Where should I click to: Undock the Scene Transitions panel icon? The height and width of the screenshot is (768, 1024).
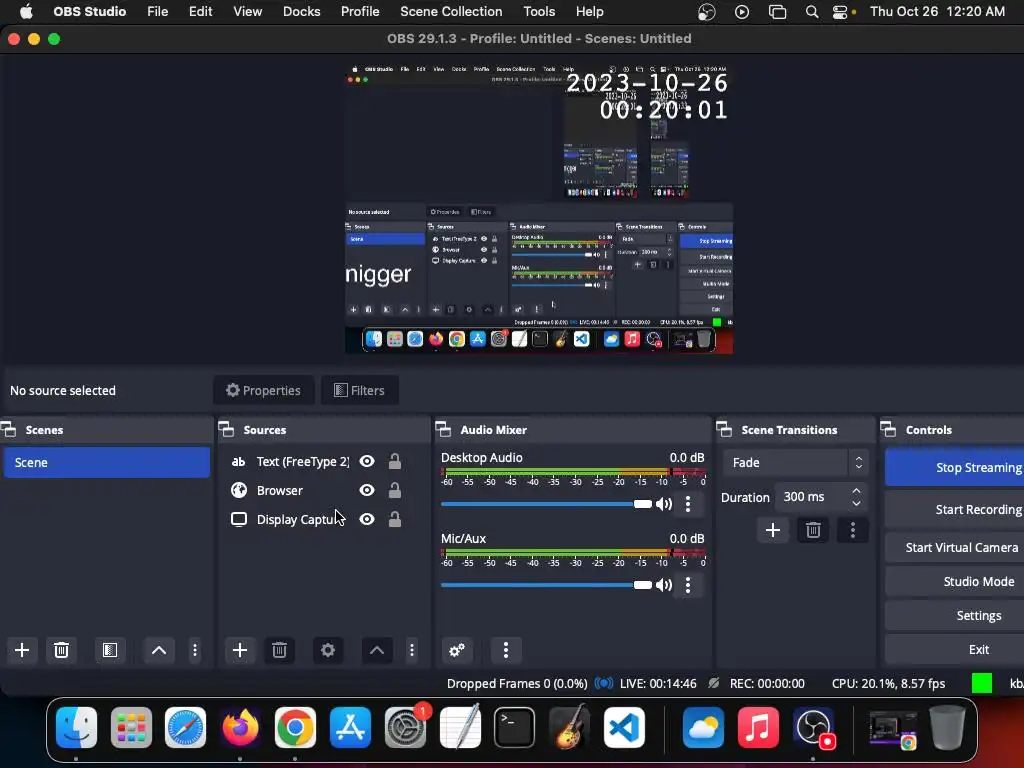[x=724, y=430]
